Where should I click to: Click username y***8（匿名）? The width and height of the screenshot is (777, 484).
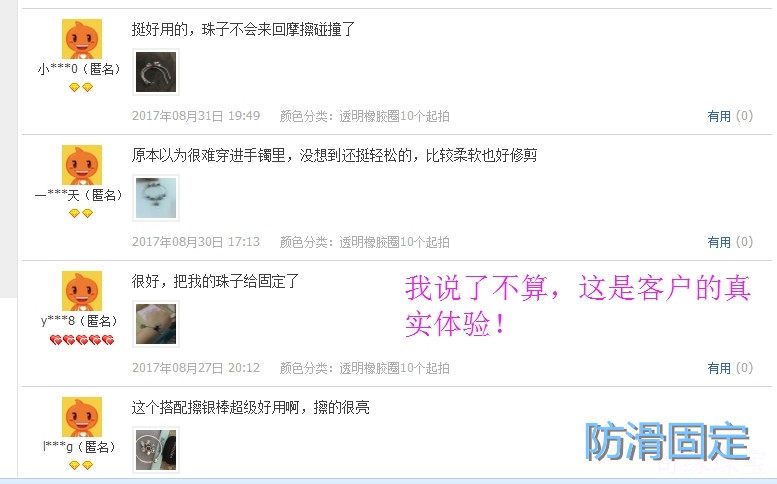pyautogui.click(x=80, y=321)
